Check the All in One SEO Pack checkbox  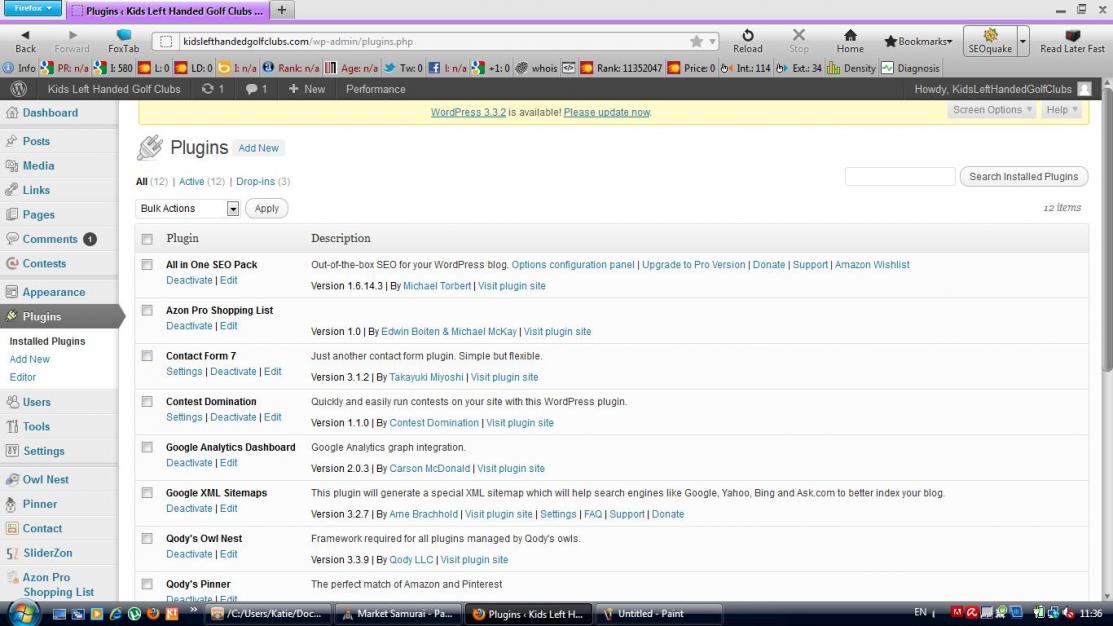tap(147, 264)
